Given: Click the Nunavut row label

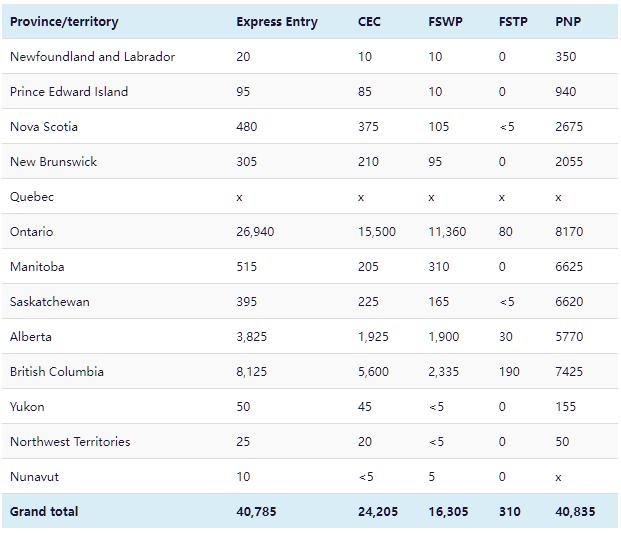Looking at the screenshot, I should [33, 477].
